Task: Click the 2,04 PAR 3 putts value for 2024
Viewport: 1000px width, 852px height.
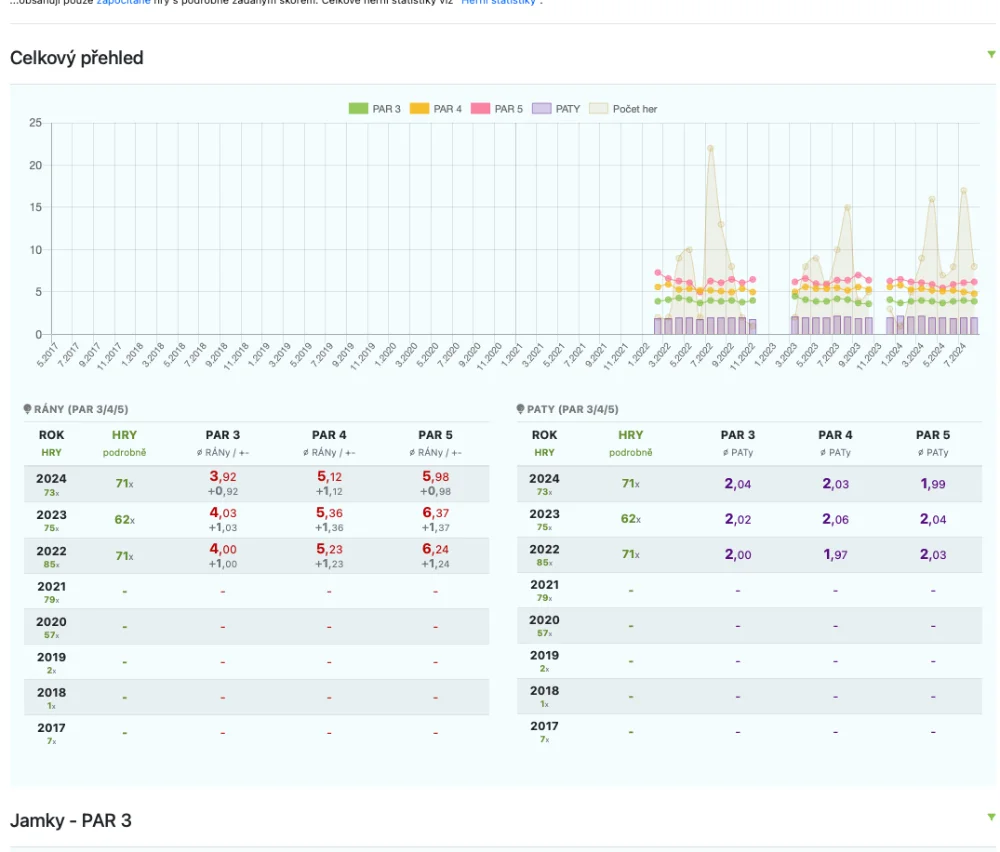Action: point(737,484)
